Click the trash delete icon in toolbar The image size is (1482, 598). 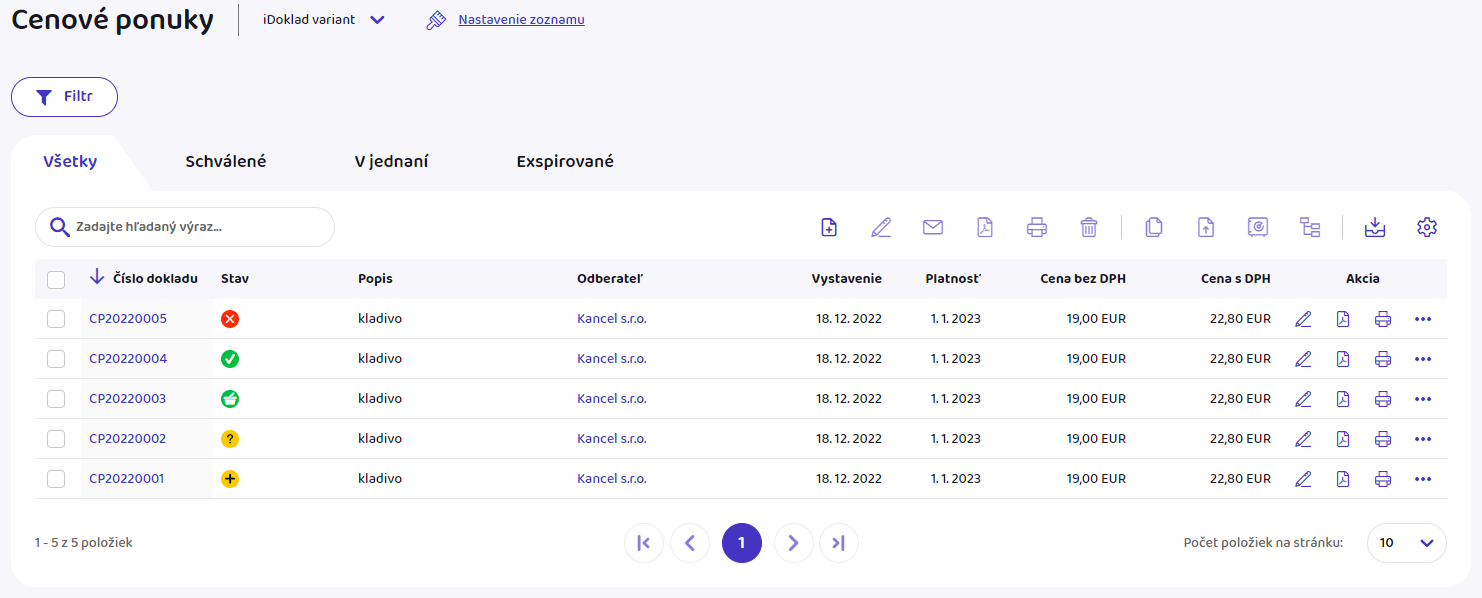1089,227
